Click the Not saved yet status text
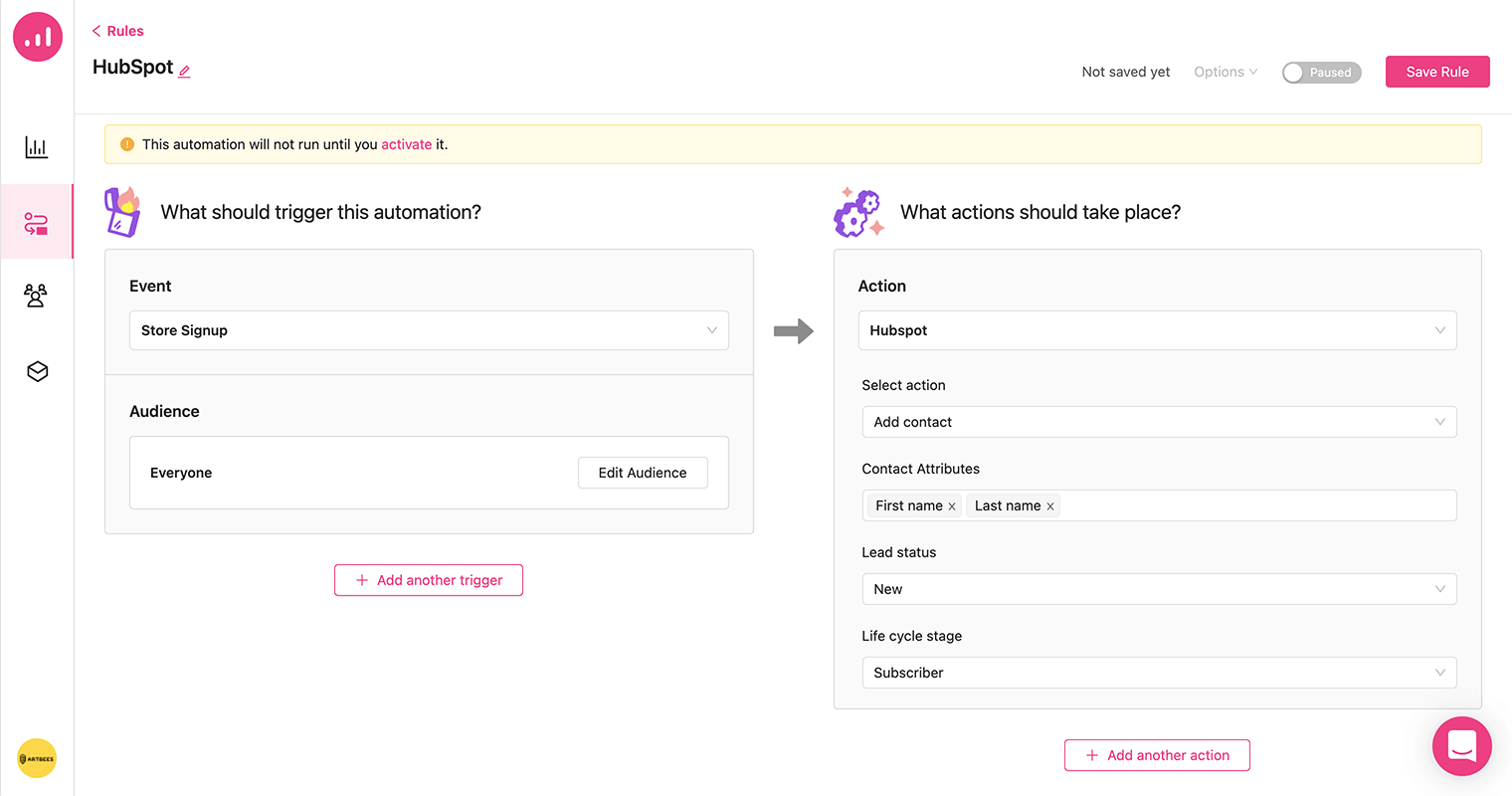Image resolution: width=1512 pixels, height=796 pixels. (x=1125, y=72)
